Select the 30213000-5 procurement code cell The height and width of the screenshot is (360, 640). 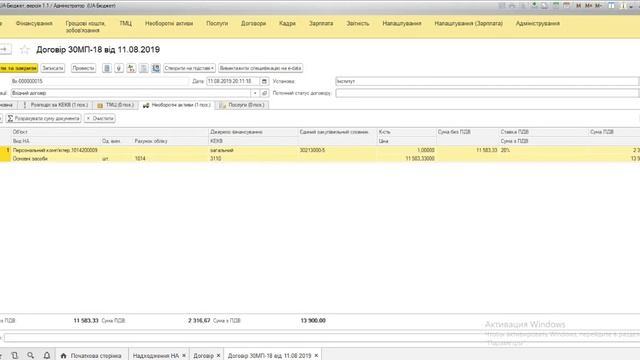pyautogui.click(x=337, y=150)
